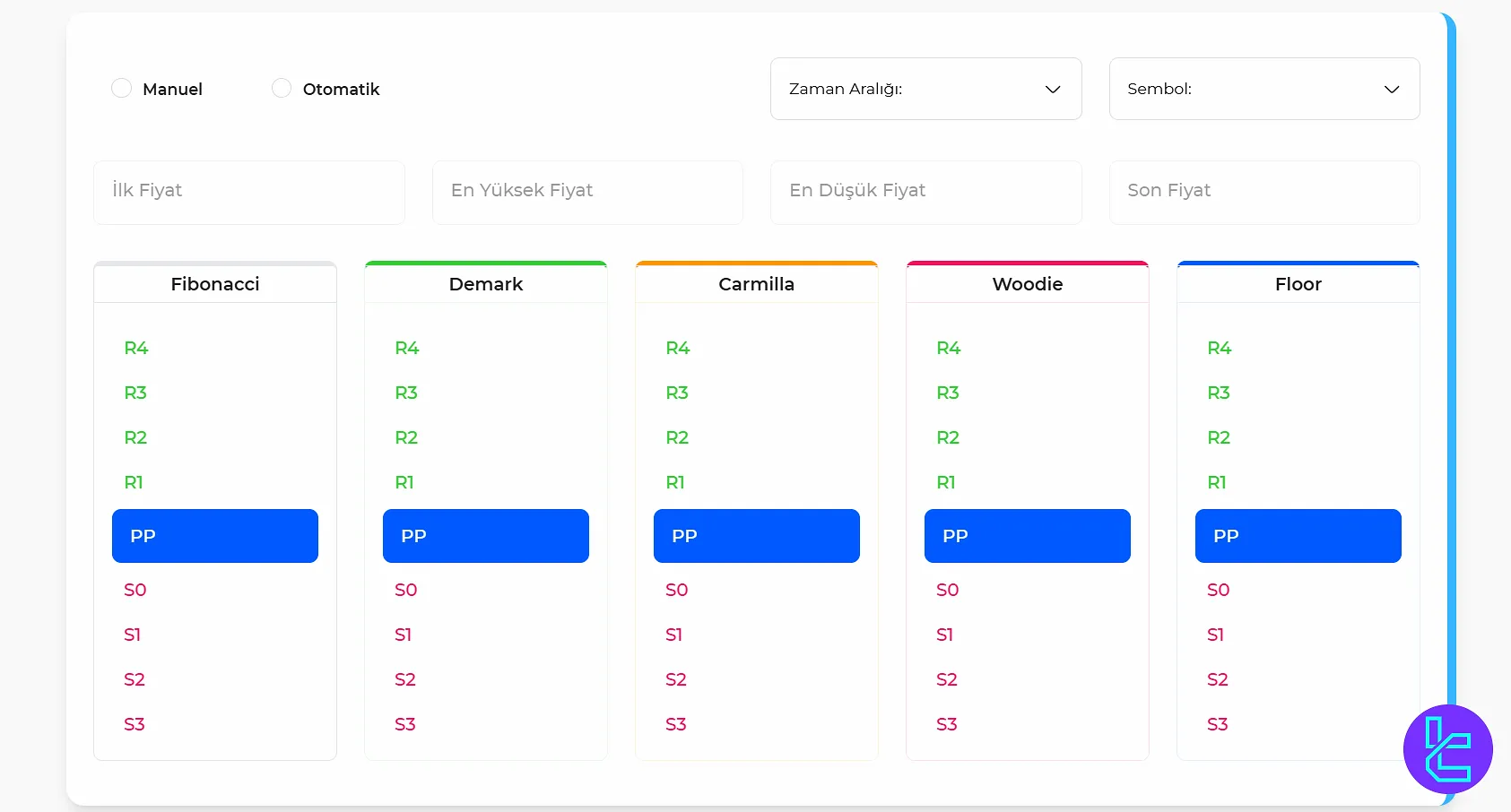Select the Floor method header
This screenshot has height=812, width=1511.
point(1298,284)
